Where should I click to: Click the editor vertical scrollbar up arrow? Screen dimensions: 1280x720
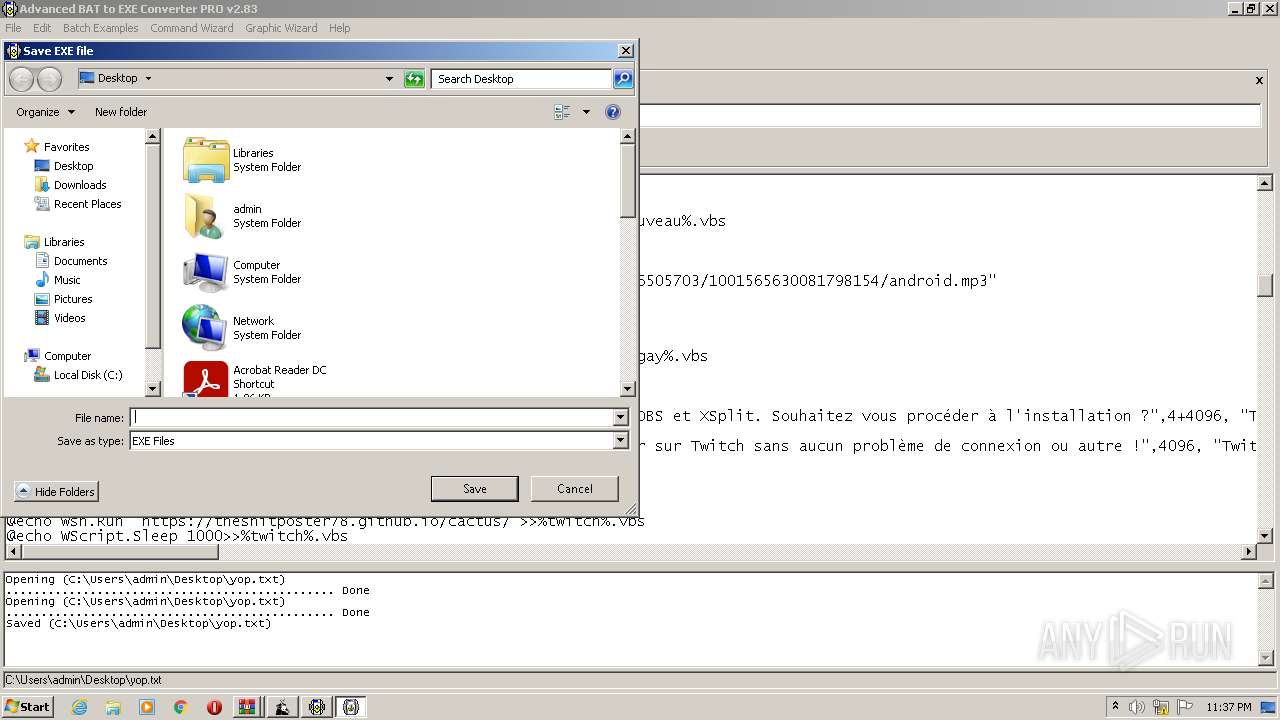click(1265, 183)
